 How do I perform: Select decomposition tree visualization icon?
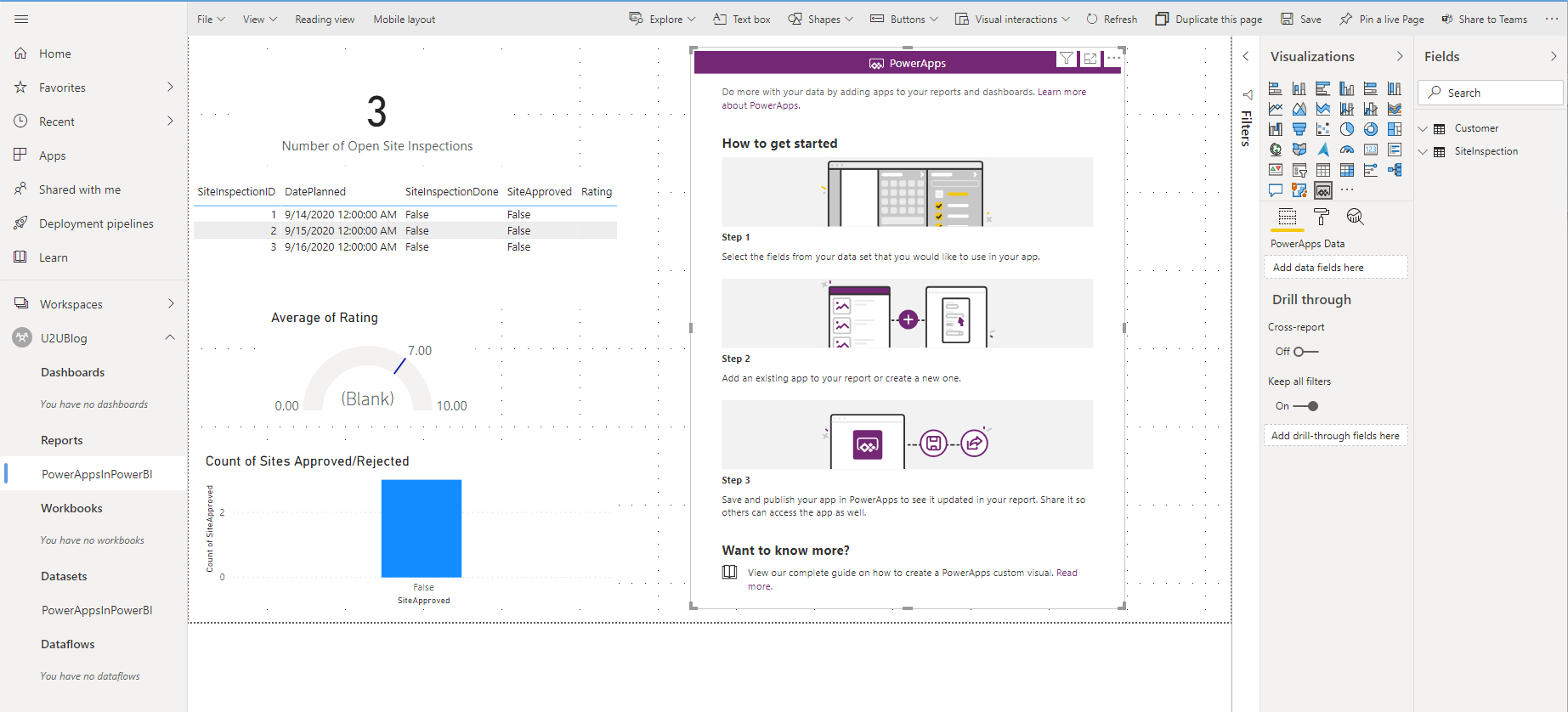click(x=1395, y=170)
